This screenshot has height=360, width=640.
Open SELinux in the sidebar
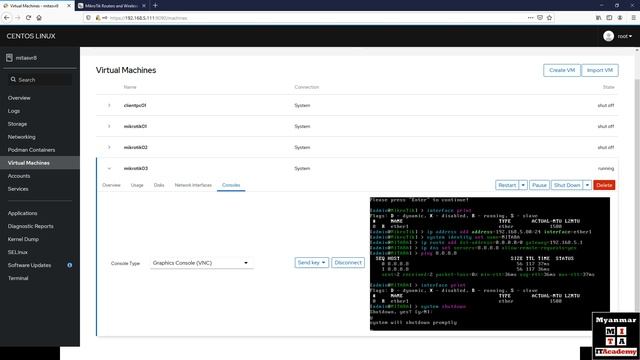(x=18, y=252)
